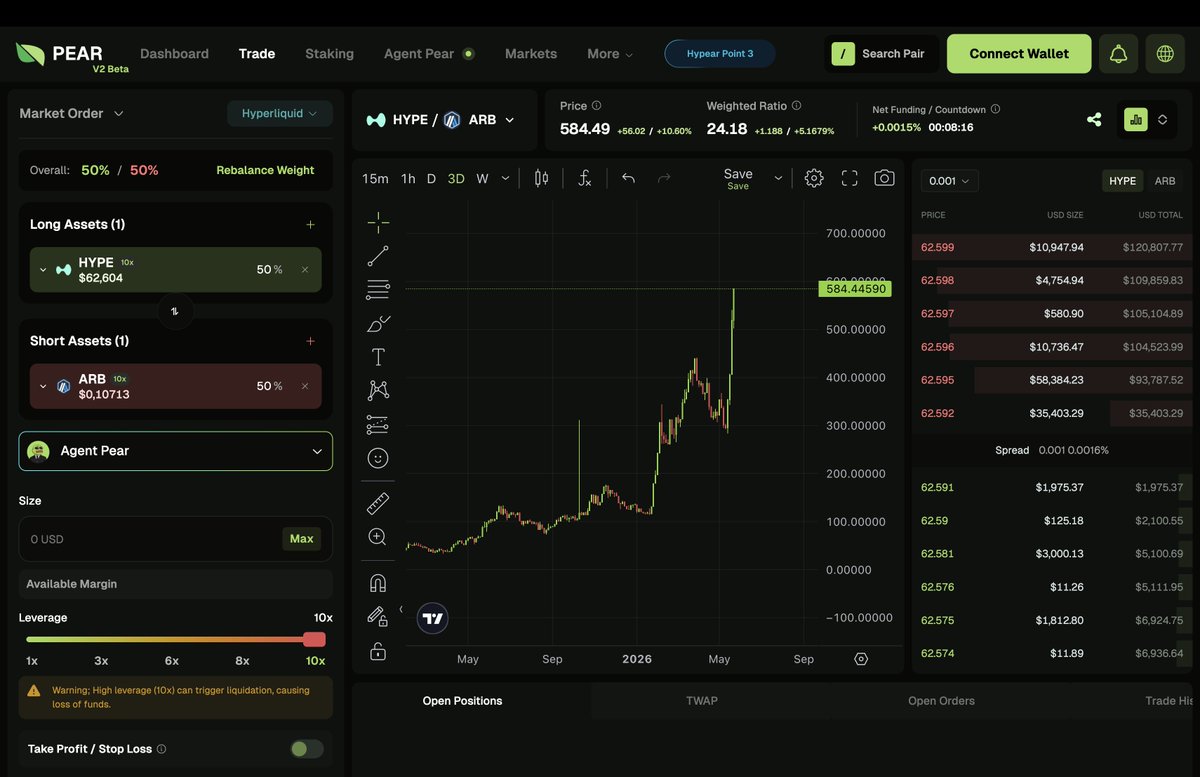
Task: Expand more chart timeframes dropdown
Action: point(505,178)
